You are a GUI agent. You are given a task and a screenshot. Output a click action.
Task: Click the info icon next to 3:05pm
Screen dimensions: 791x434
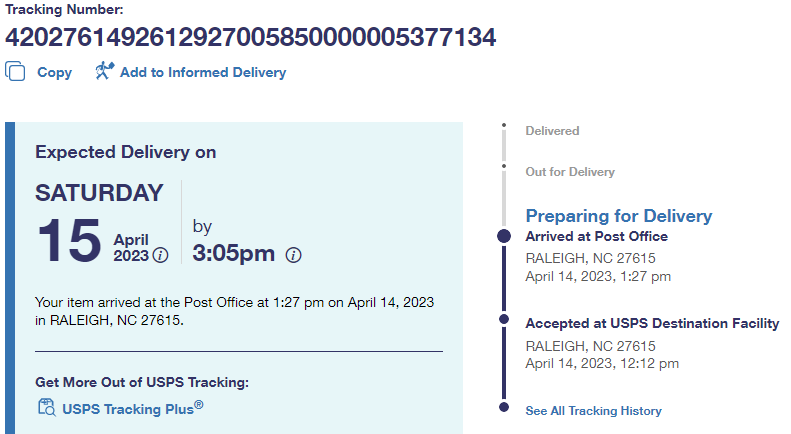(x=293, y=254)
